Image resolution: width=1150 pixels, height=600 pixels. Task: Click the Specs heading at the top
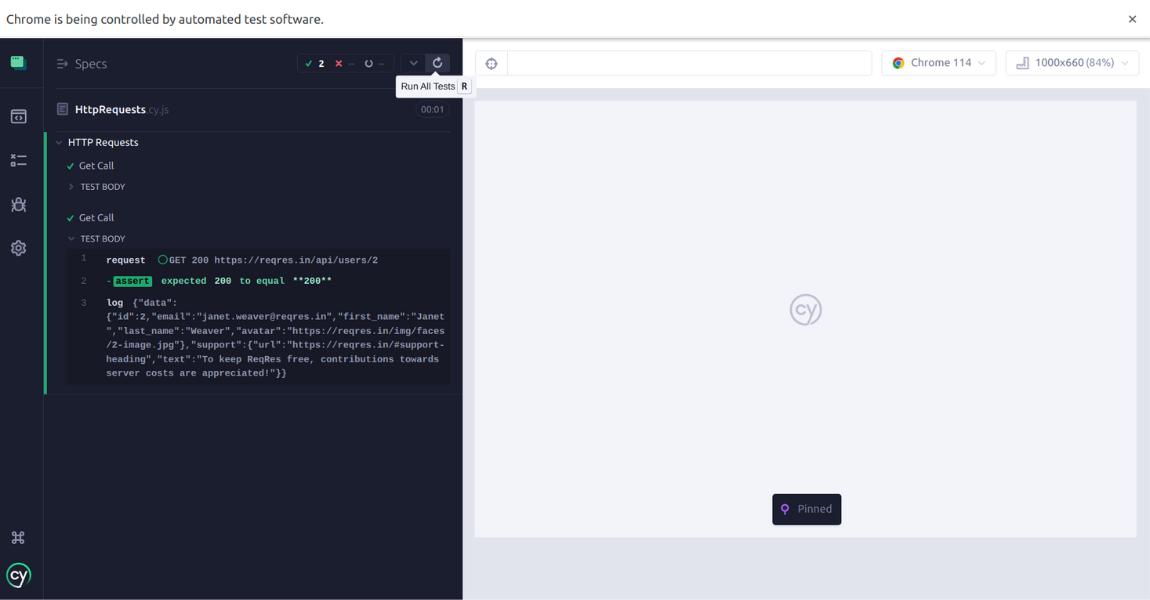91,63
